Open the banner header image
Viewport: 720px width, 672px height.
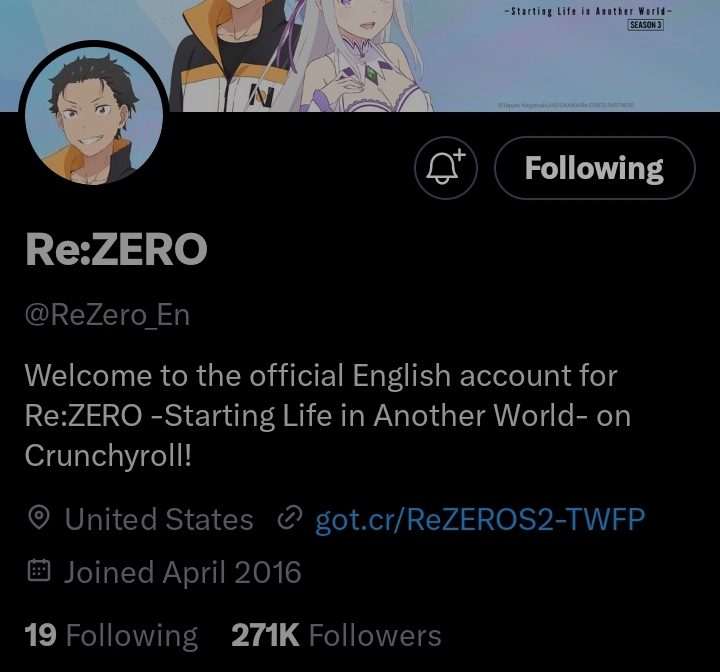pos(360,56)
